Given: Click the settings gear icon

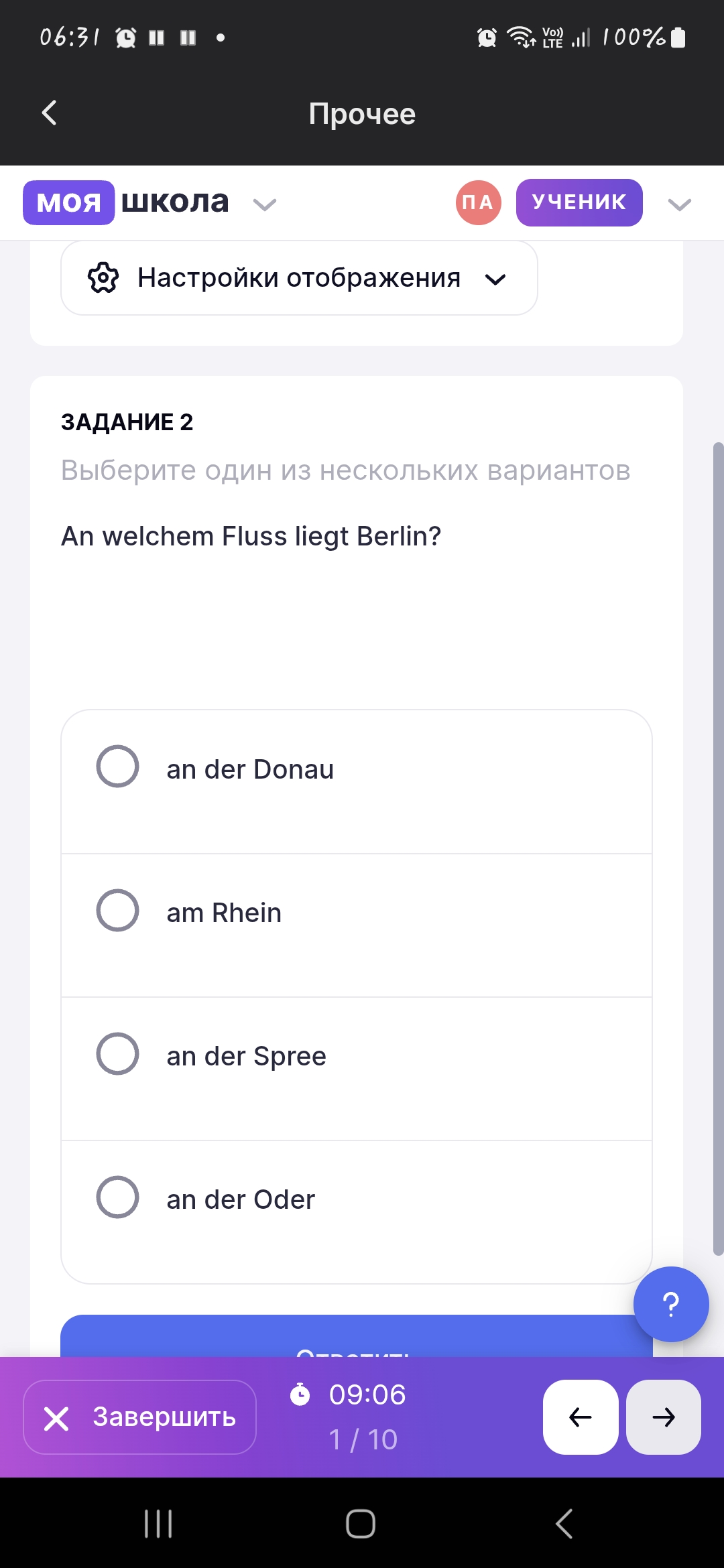Looking at the screenshot, I should pyautogui.click(x=103, y=277).
